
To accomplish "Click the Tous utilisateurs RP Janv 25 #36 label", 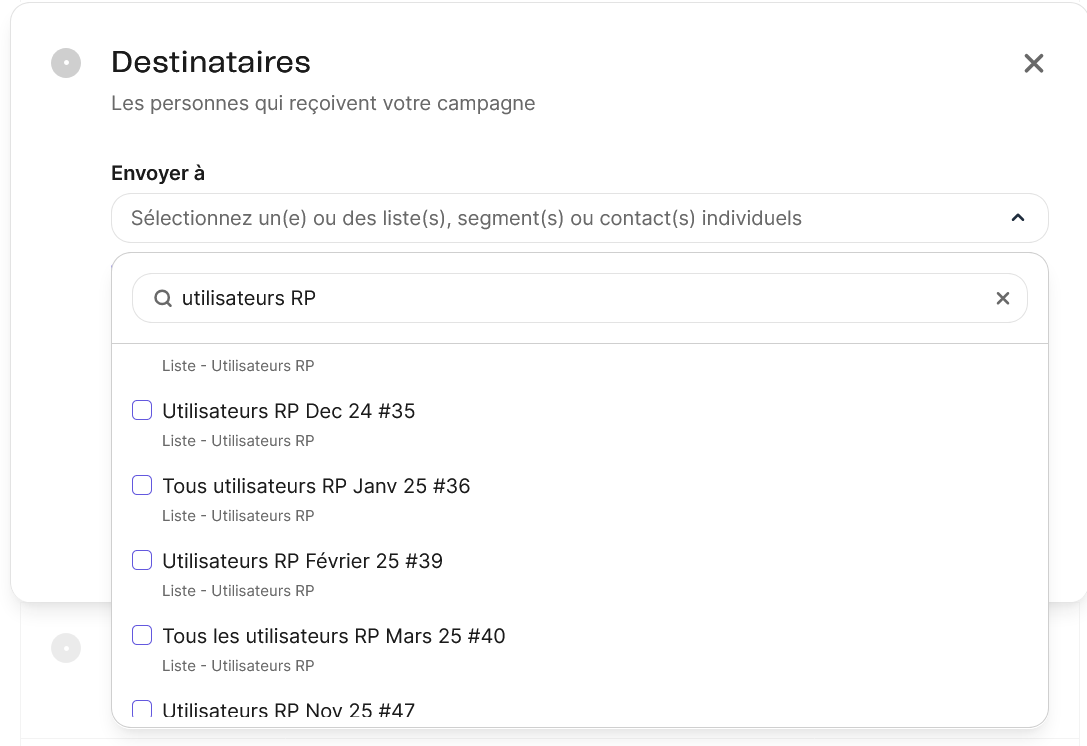I will pyautogui.click(x=316, y=486).
